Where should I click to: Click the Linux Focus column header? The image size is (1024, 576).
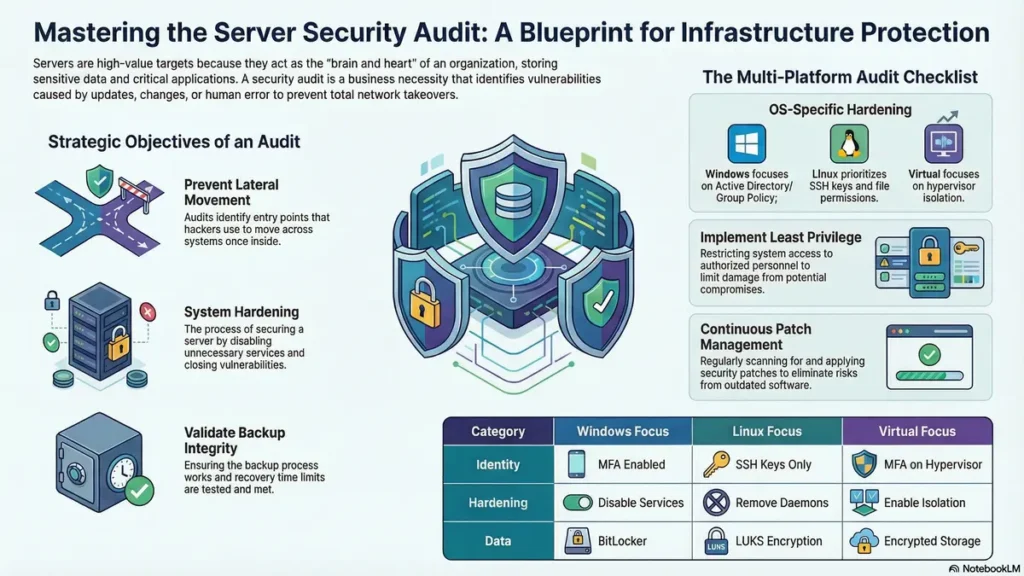tap(767, 431)
